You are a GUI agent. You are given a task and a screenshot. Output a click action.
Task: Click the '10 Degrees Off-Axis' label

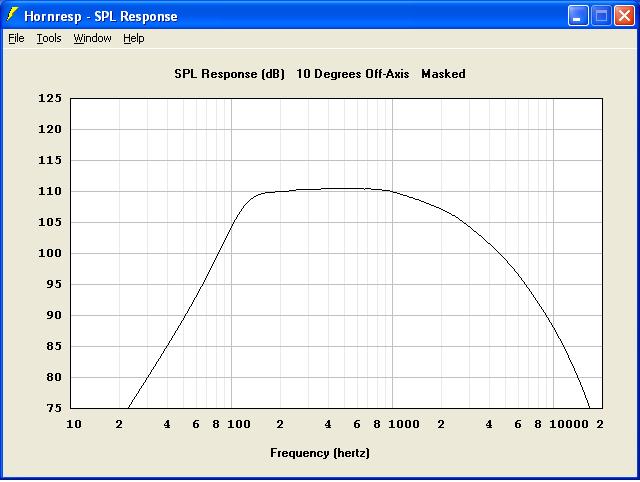353,74
